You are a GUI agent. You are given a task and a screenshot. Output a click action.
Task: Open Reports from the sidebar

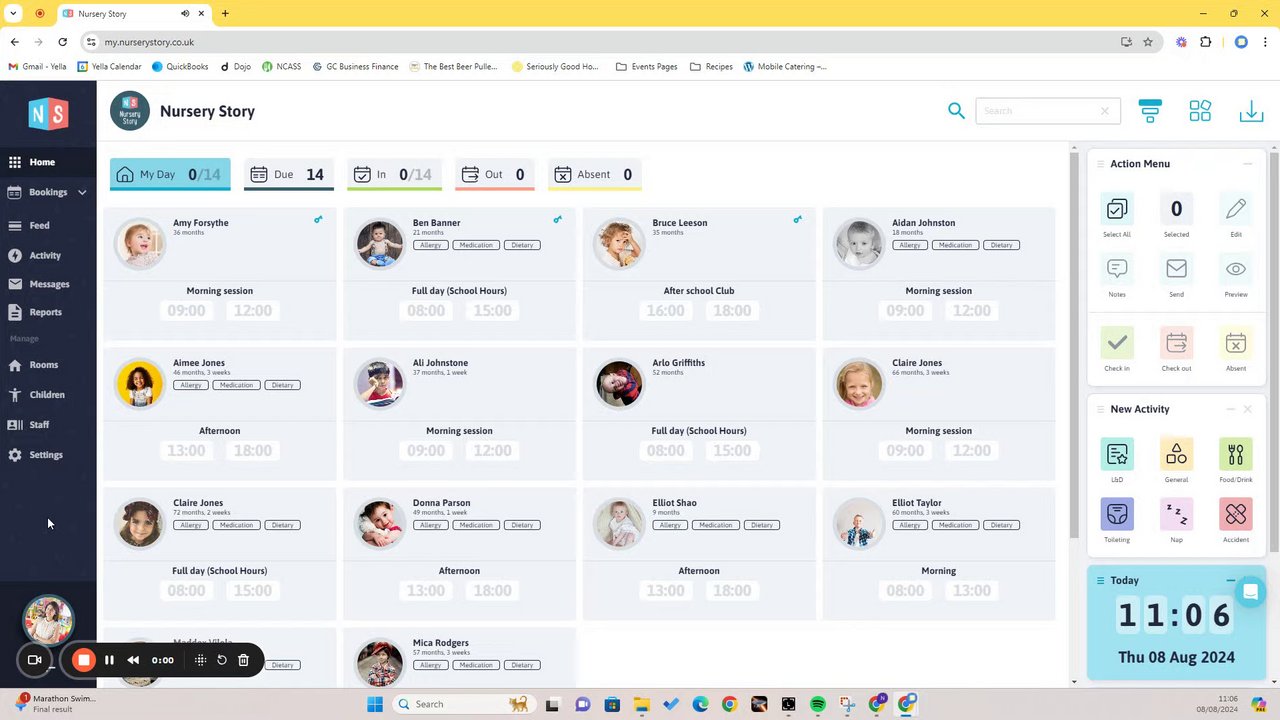45,312
